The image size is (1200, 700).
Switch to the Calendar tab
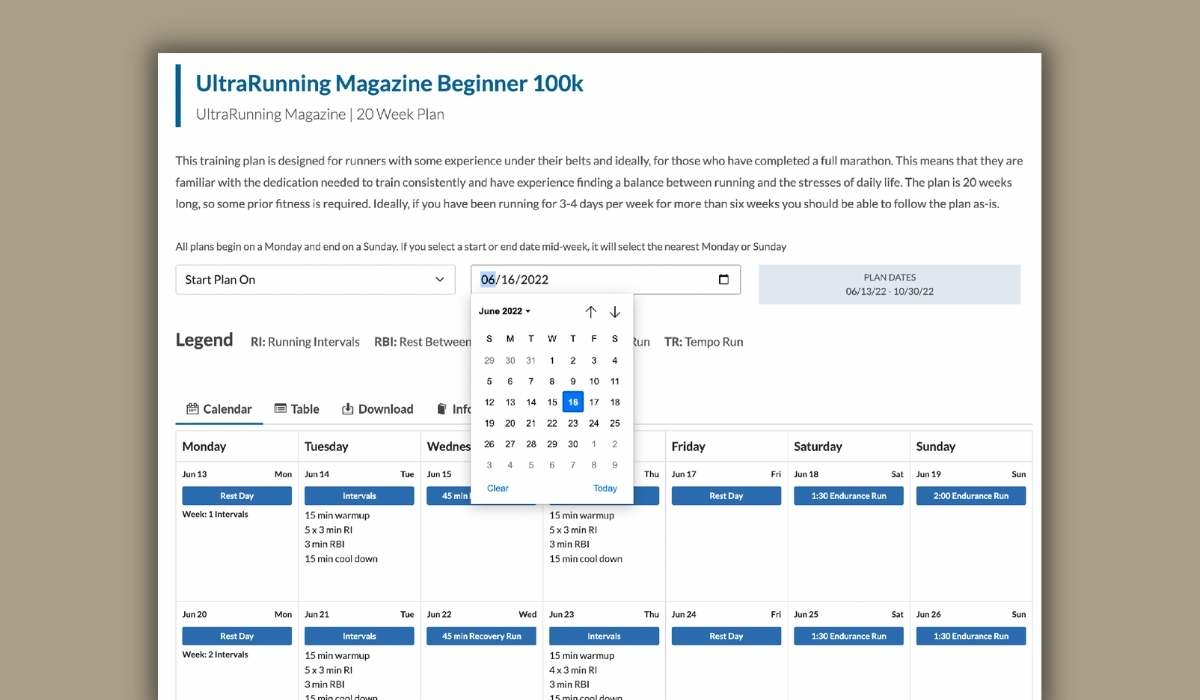220,409
